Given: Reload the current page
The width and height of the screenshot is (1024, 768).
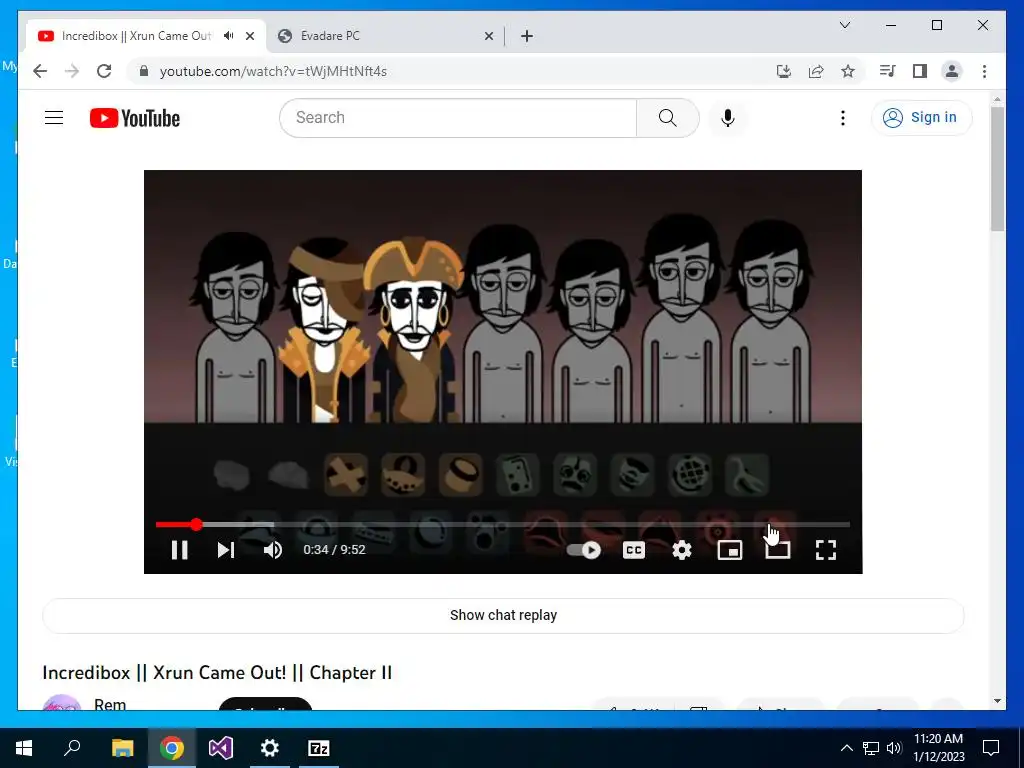Looking at the screenshot, I should (104, 71).
